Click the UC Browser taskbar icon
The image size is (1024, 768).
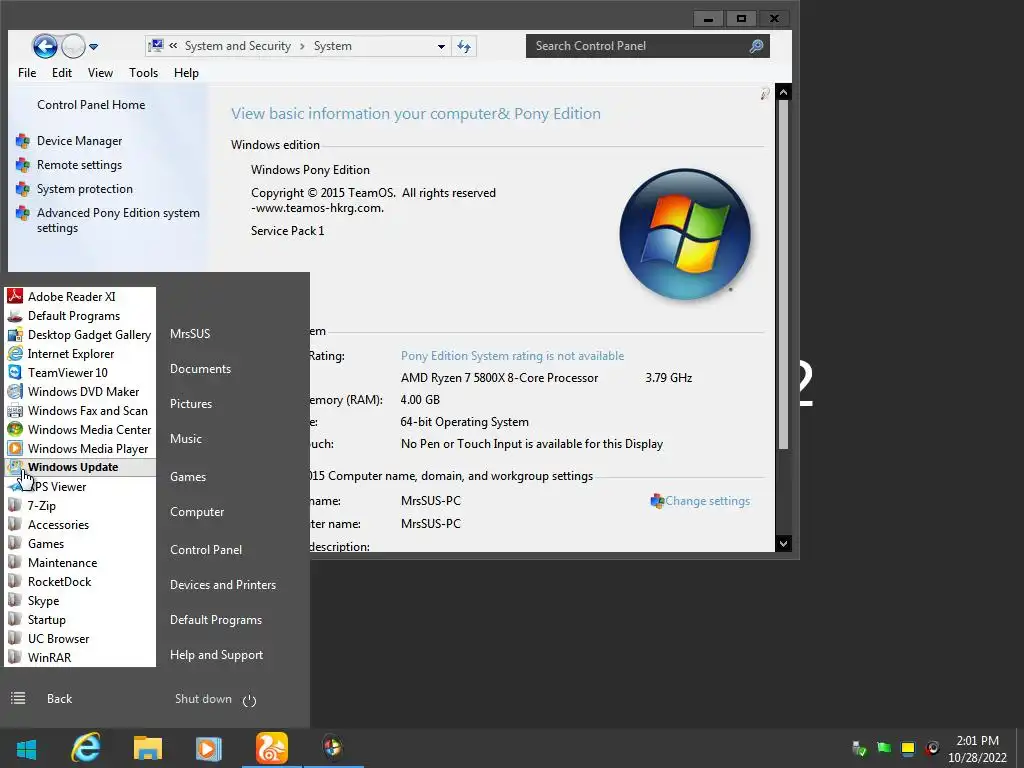coord(272,748)
